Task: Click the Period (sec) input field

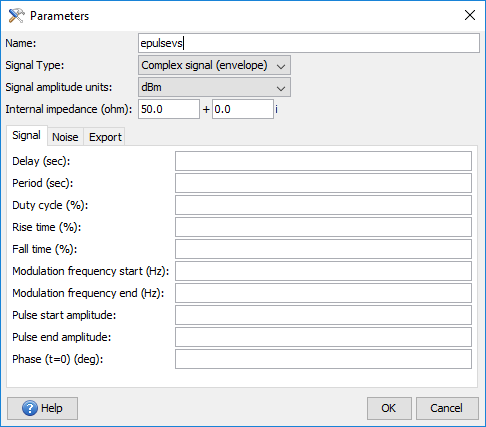Action: tap(323, 183)
